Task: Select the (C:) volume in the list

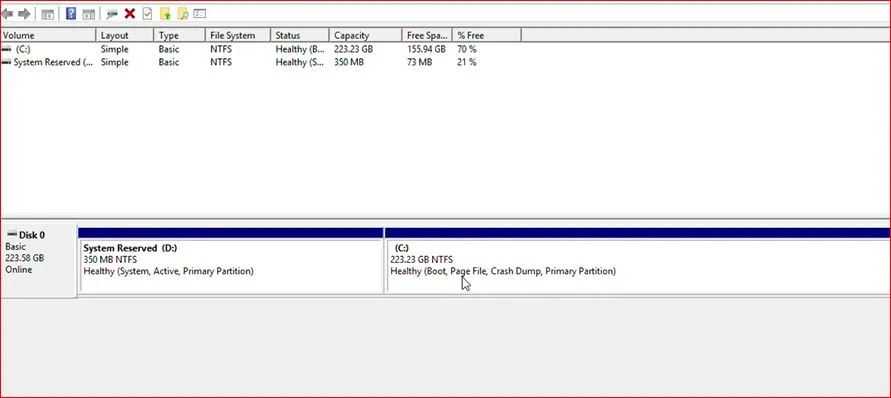Action: [x=23, y=49]
